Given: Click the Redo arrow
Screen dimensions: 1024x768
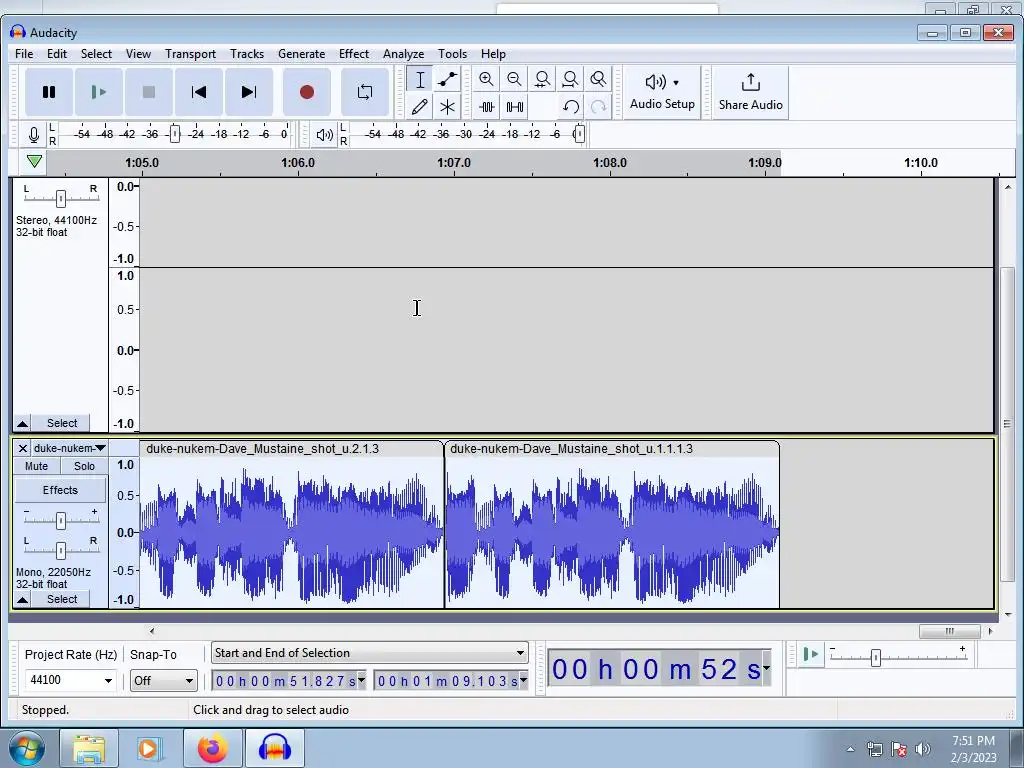Looking at the screenshot, I should [x=598, y=106].
